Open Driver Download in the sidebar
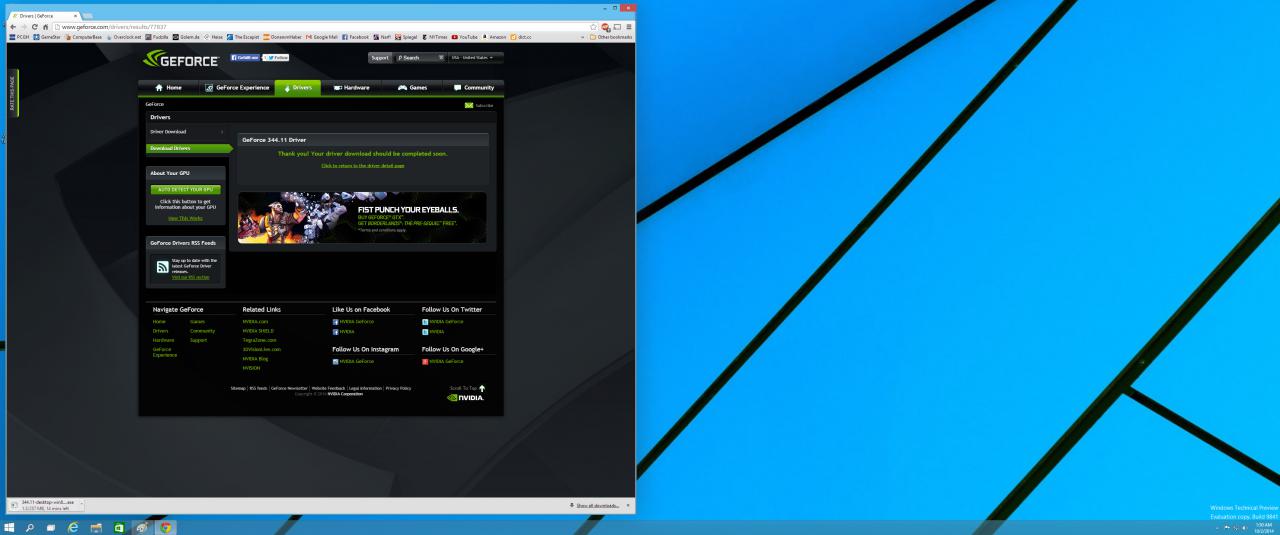 [186, 132]
